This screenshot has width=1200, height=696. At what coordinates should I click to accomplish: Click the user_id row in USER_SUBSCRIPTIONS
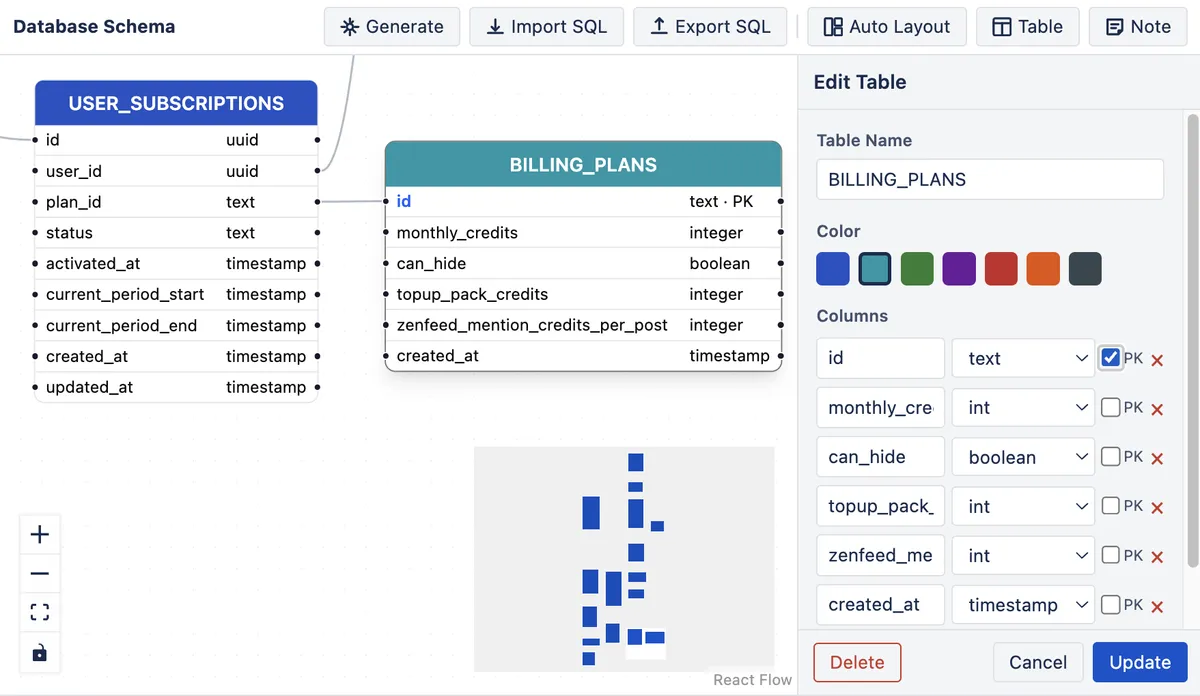(x=176, y=171)
